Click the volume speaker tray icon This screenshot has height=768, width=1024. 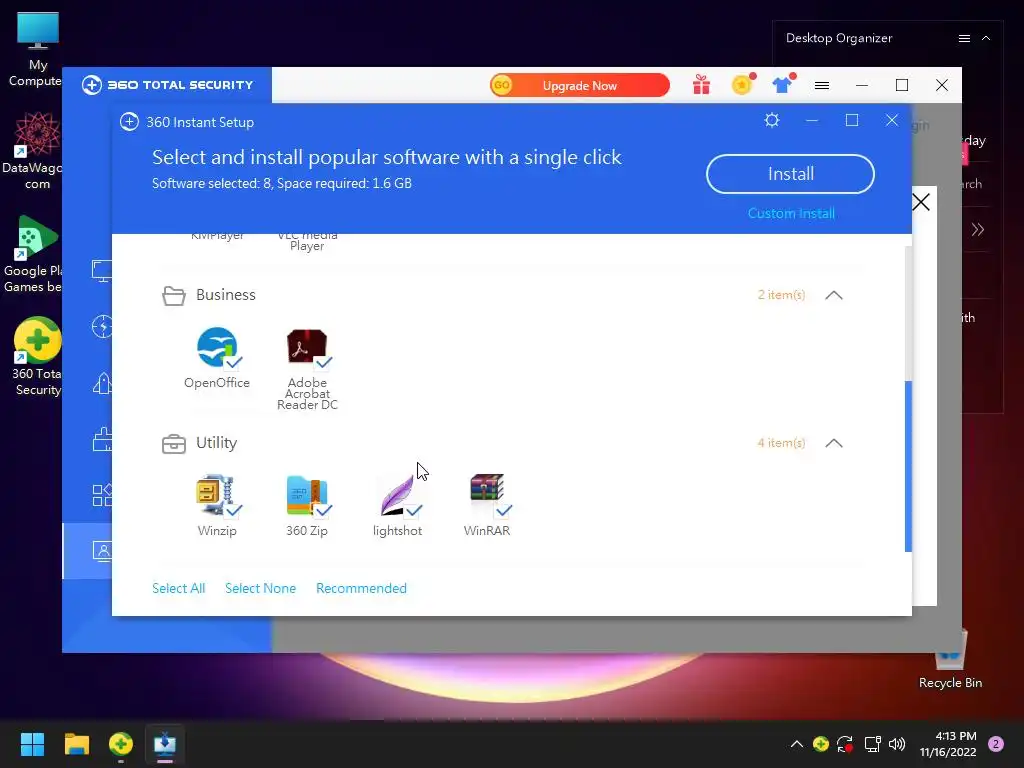tap(897, 744)
